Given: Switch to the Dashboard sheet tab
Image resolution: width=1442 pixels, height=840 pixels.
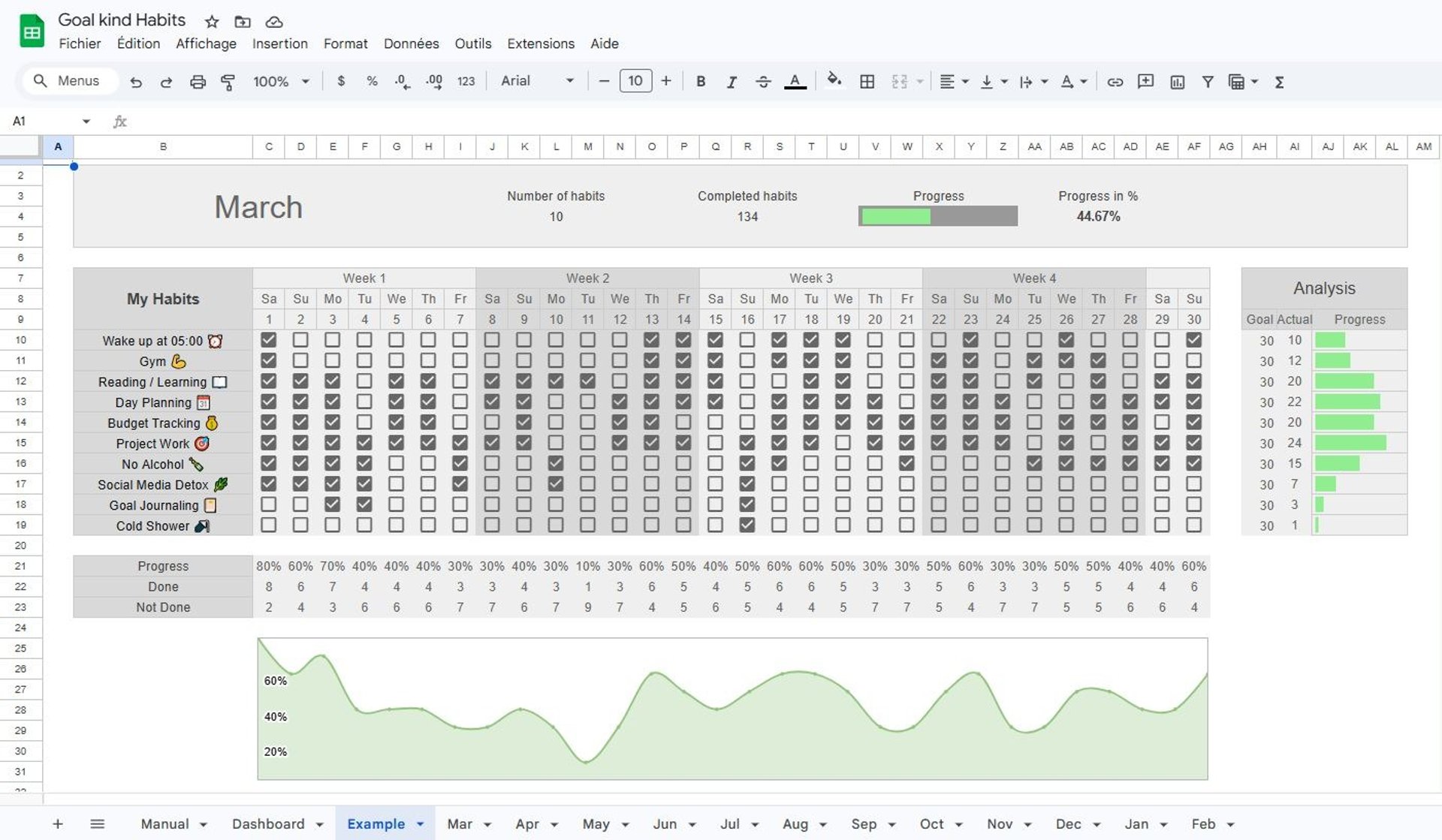Looking at the screenshot, I should 268,823.
